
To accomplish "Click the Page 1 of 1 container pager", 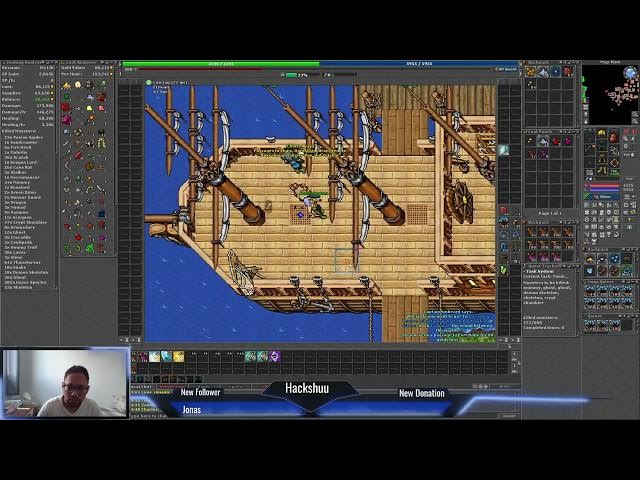I will [550, 214].
